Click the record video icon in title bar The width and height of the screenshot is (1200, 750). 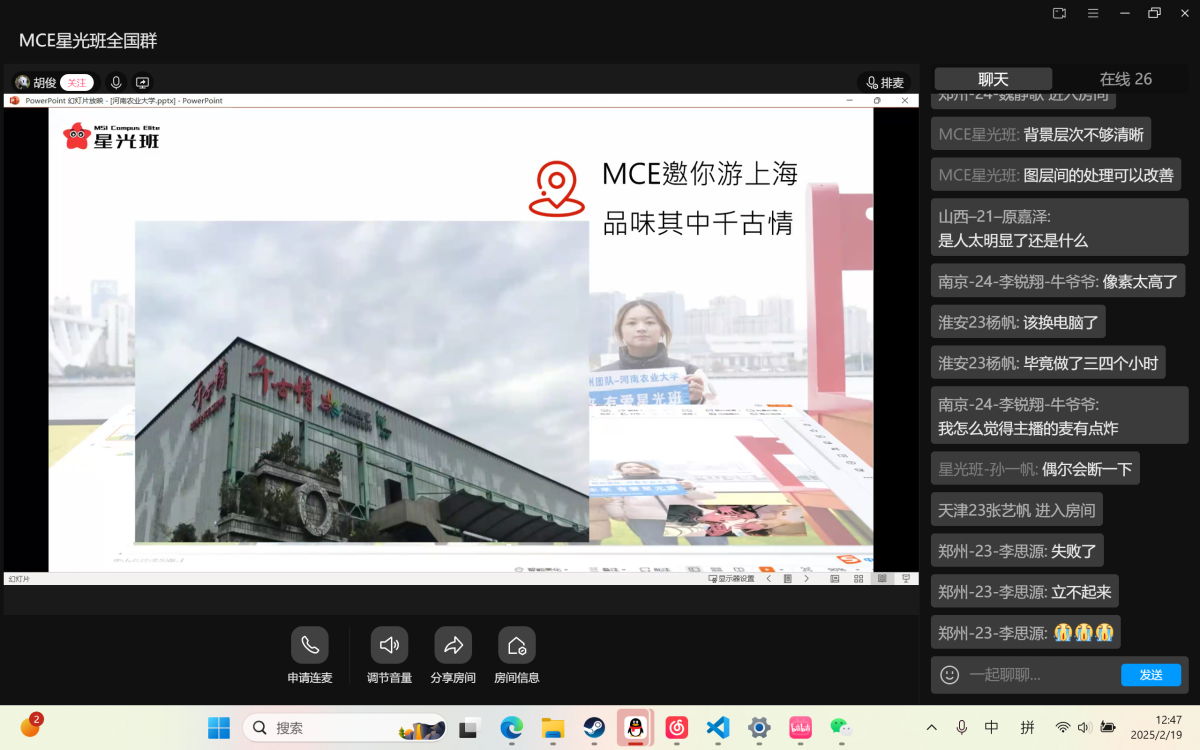tap(1060, 13)
